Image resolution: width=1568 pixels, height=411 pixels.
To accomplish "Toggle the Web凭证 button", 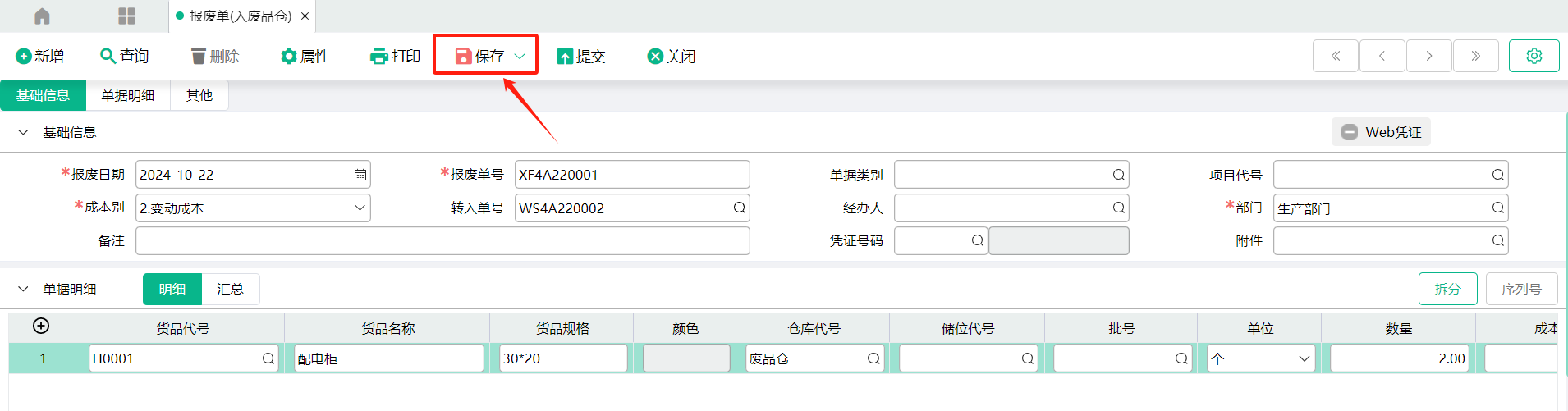I will [1381, 132].
